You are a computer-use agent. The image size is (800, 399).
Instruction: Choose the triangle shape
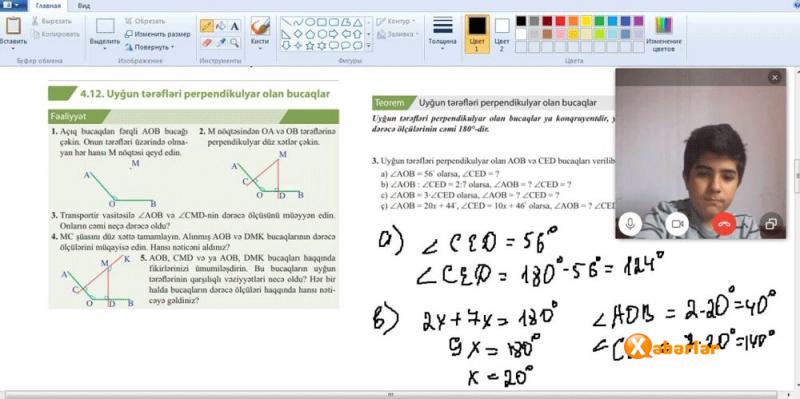tap(358, 22)
